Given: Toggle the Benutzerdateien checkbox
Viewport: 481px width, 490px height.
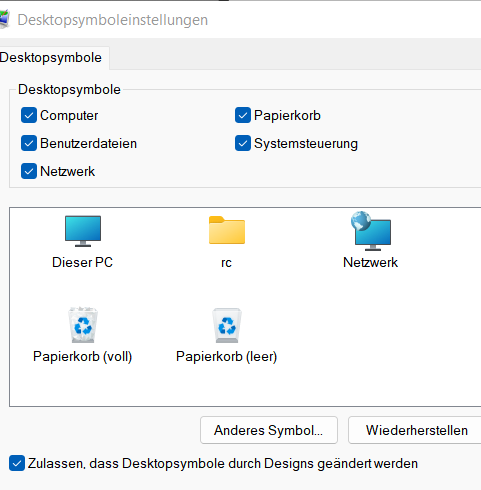Looking at the screenshot, I should pos(29,143).
